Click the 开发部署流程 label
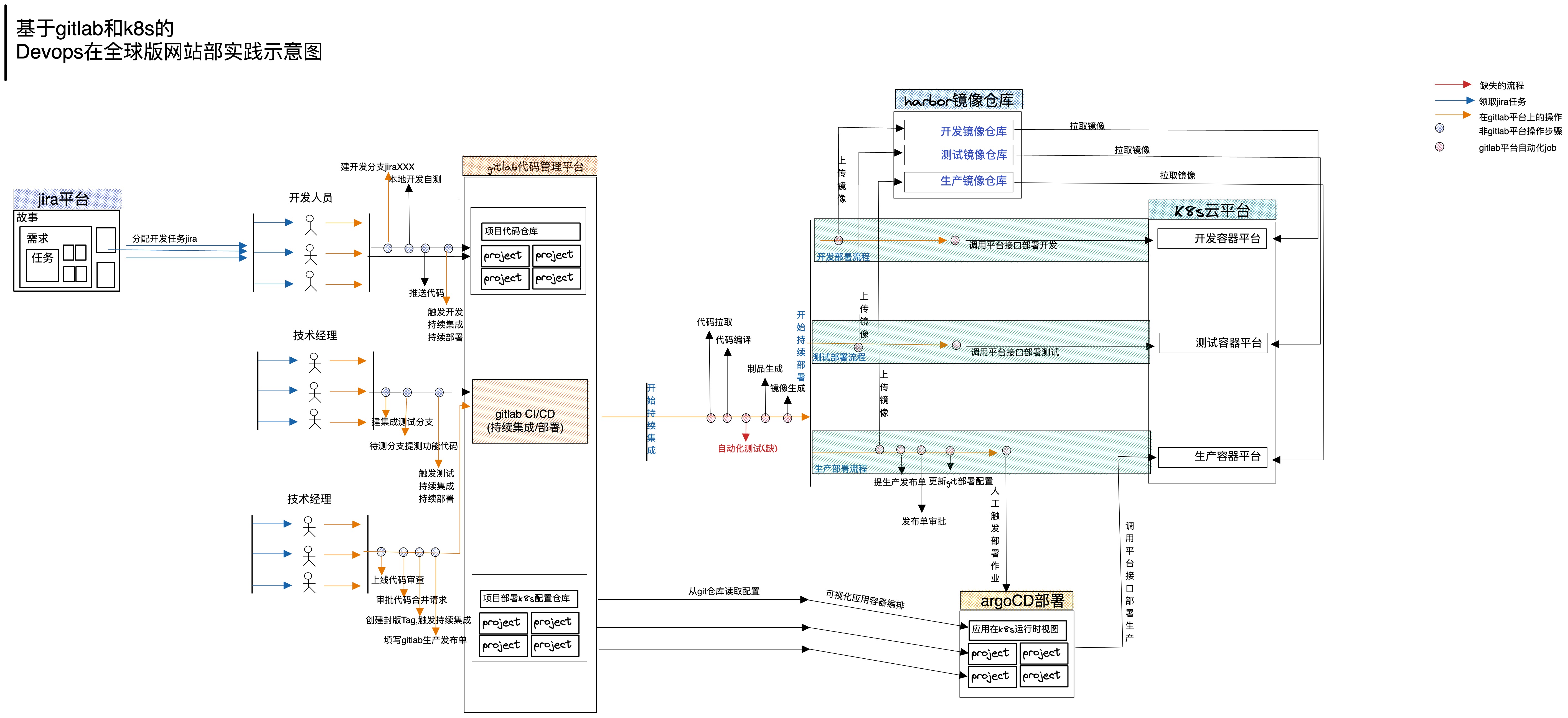This screenshot has height=718, width=1568. pyautogui.click(x=843, y=257)
